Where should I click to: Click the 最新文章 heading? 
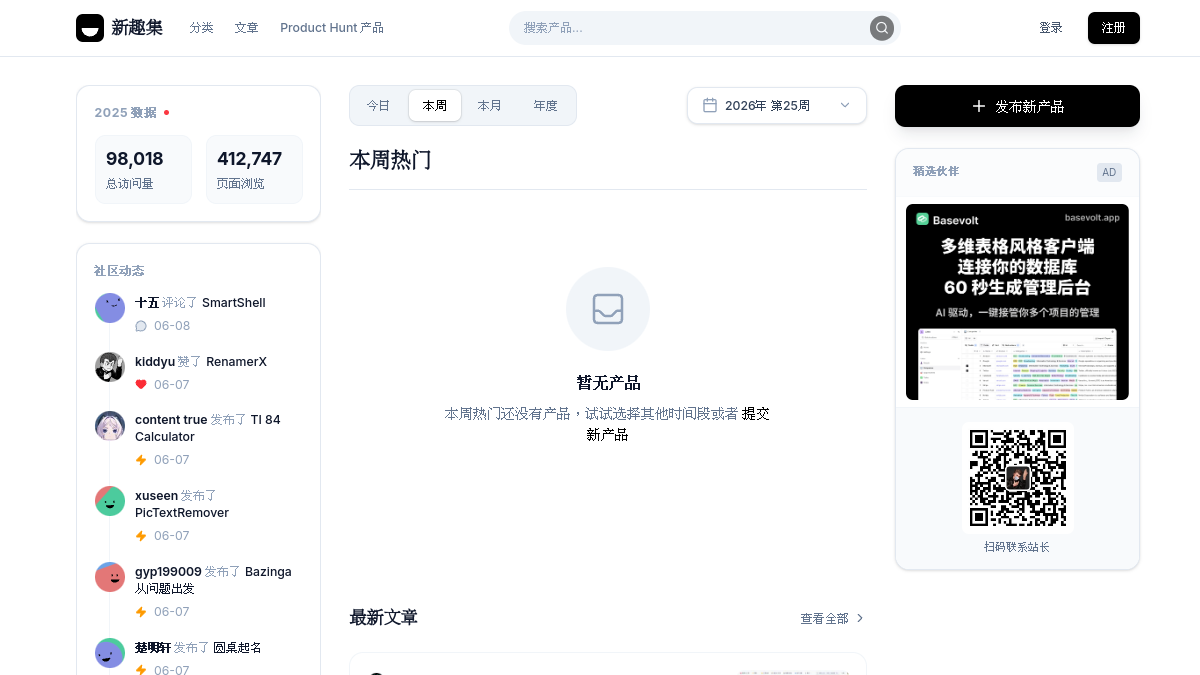coord(383,618)
